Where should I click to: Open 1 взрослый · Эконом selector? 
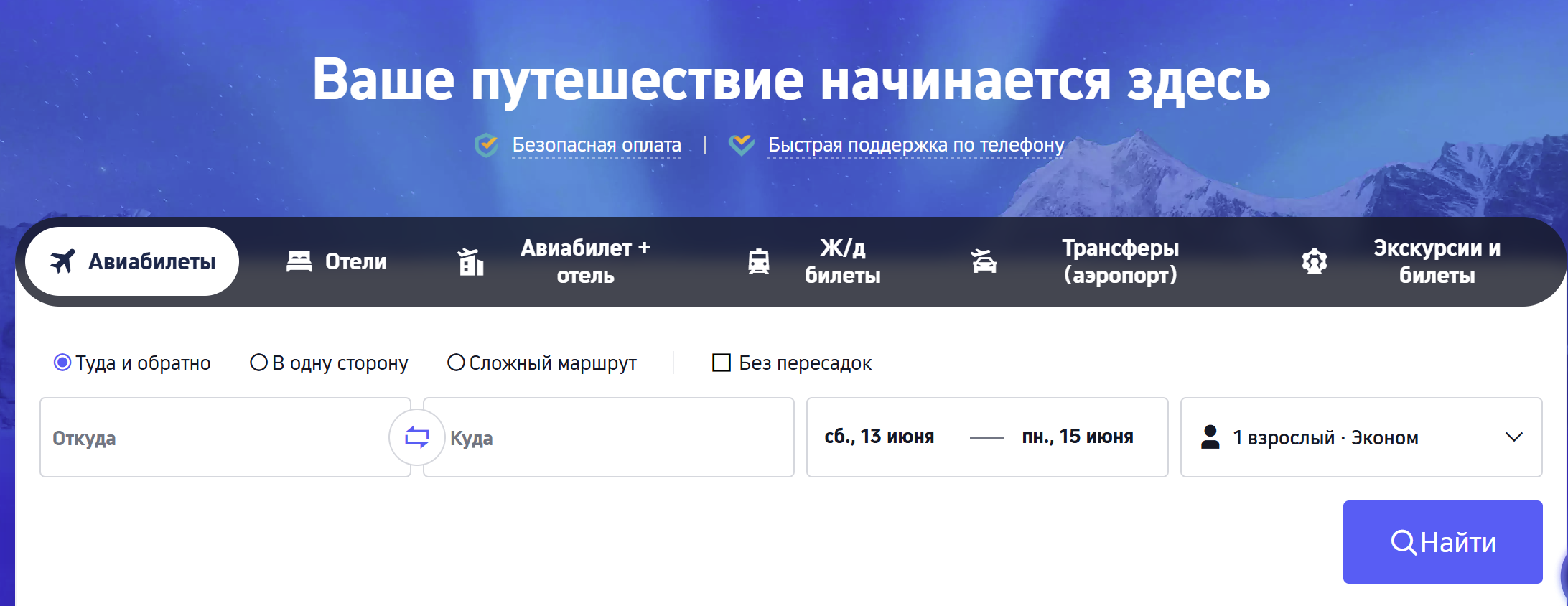point(1361,437)
